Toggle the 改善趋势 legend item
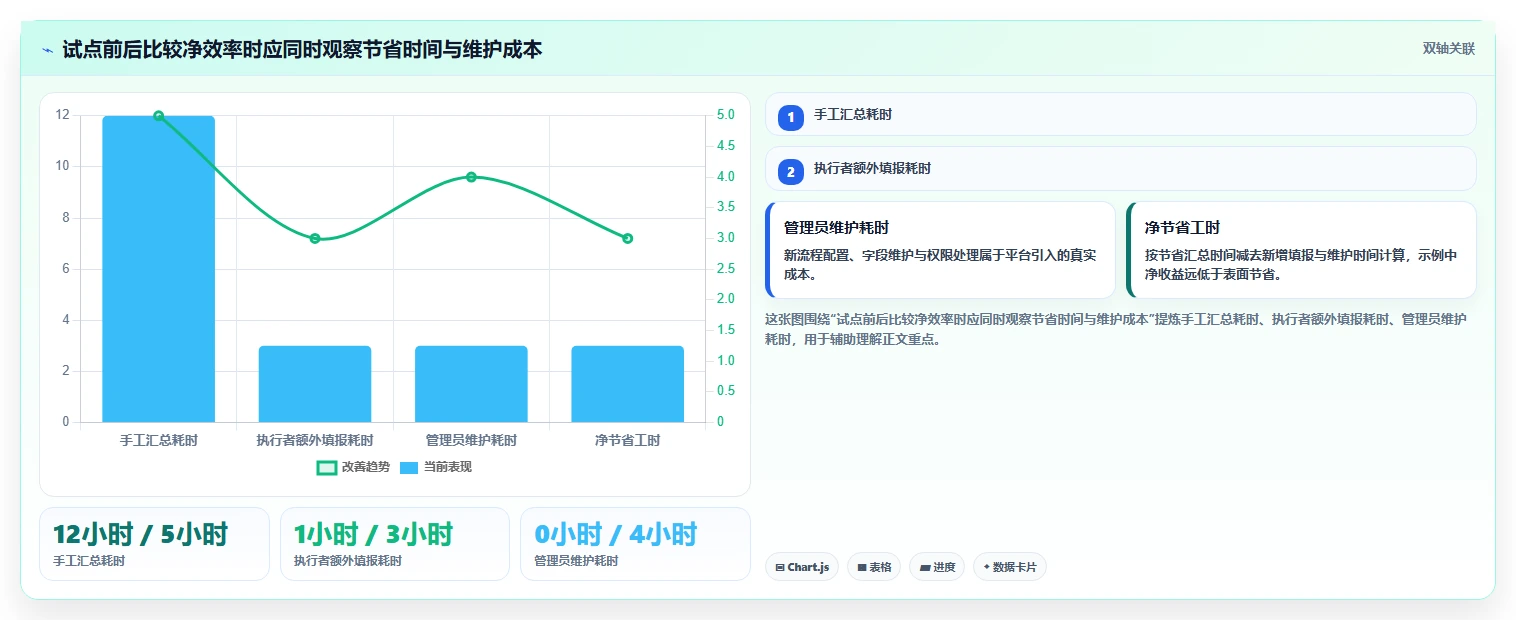The width and height of the screenshot is (1516, 620). (x=354, y=467)
